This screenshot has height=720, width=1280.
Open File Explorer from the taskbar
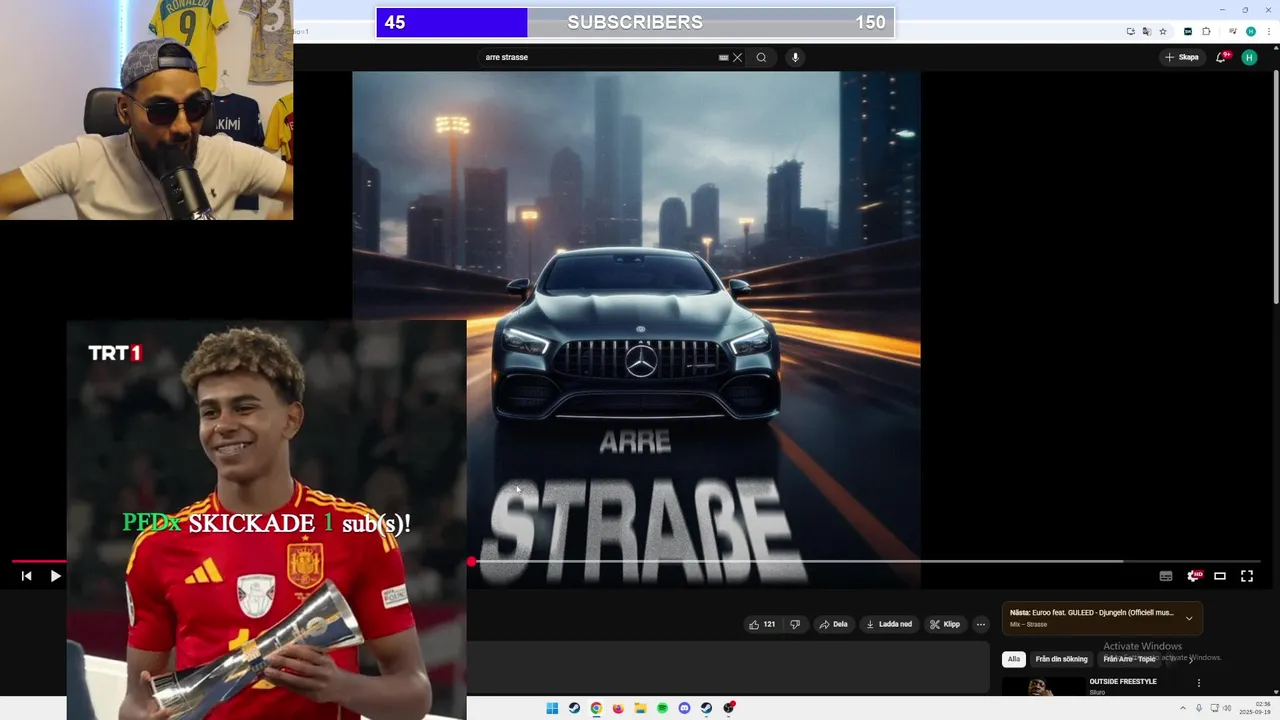640,708
